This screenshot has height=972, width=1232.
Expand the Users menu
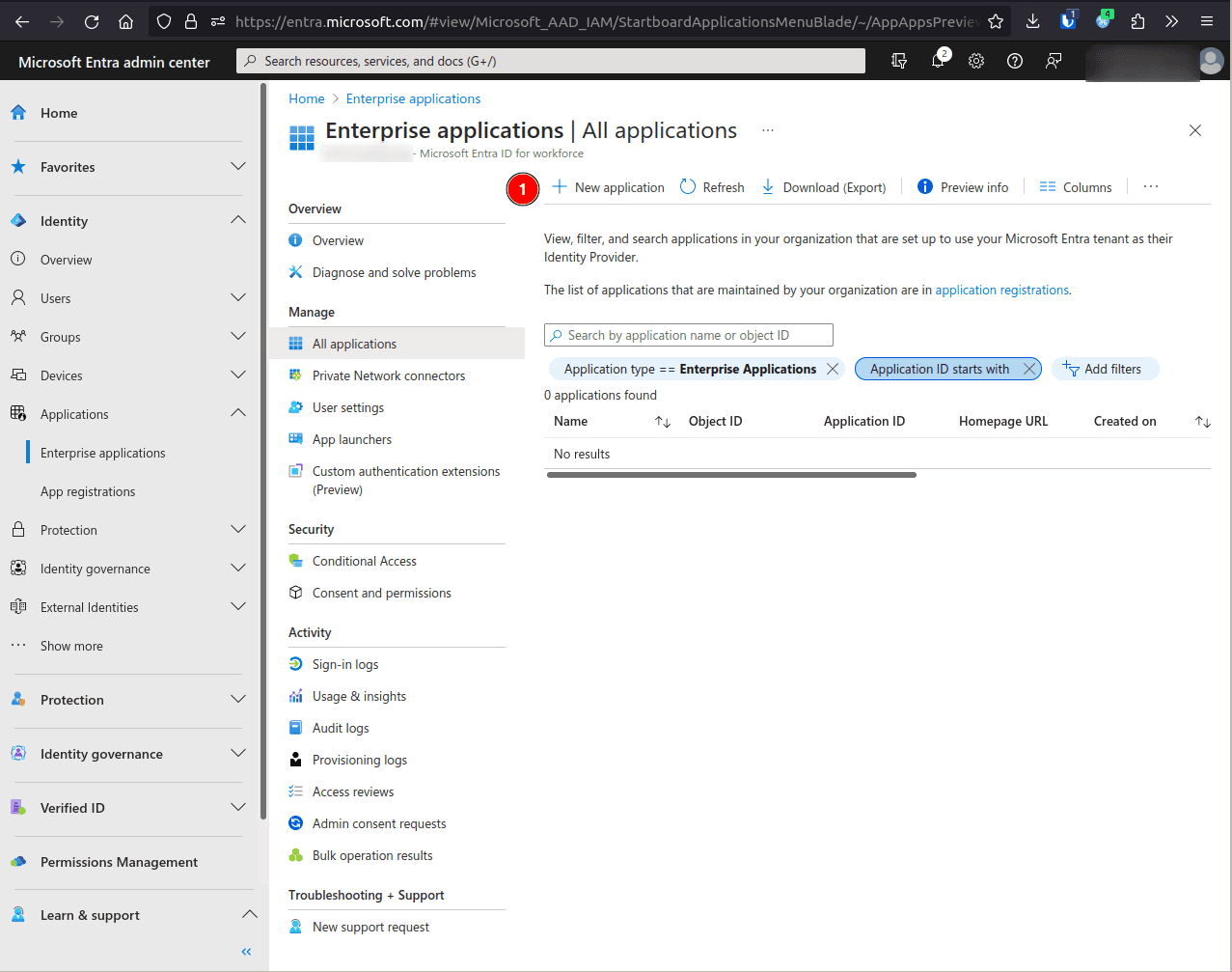point(238,297)
